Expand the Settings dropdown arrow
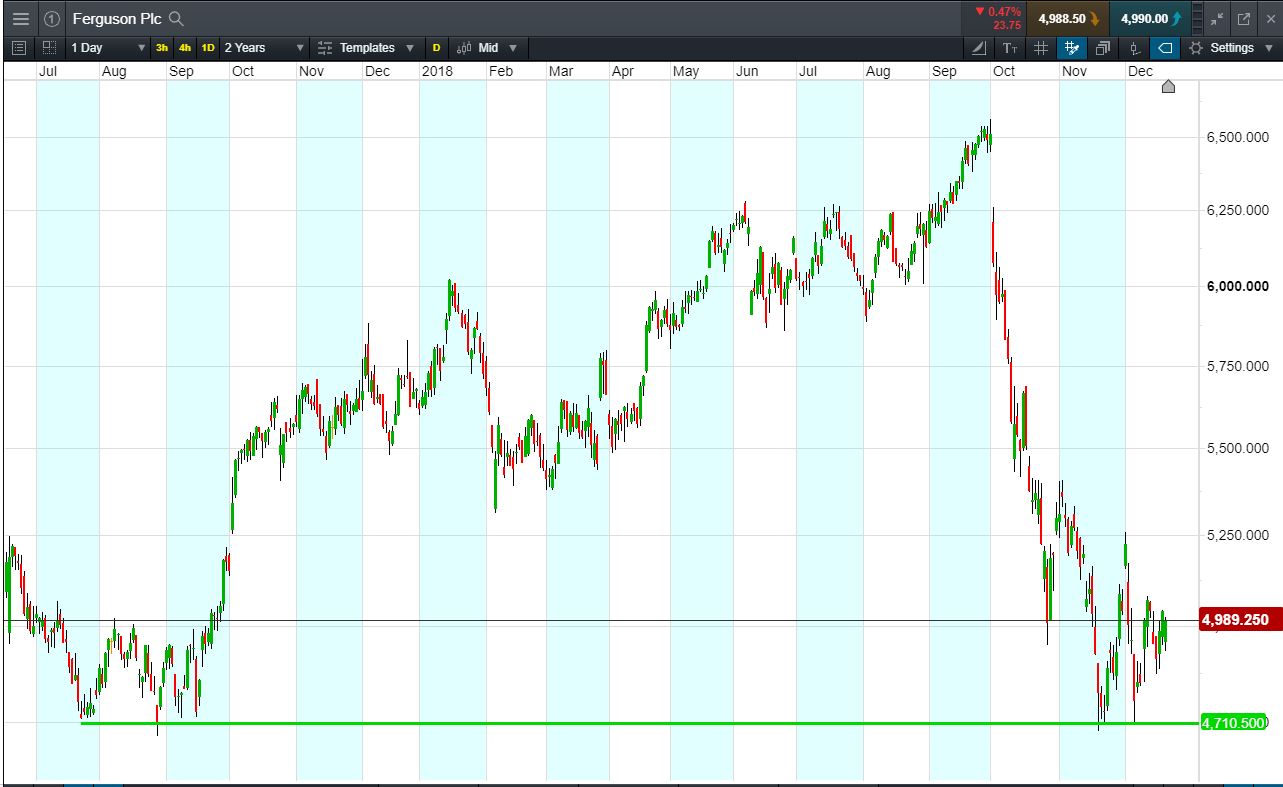 [1269, 48]
